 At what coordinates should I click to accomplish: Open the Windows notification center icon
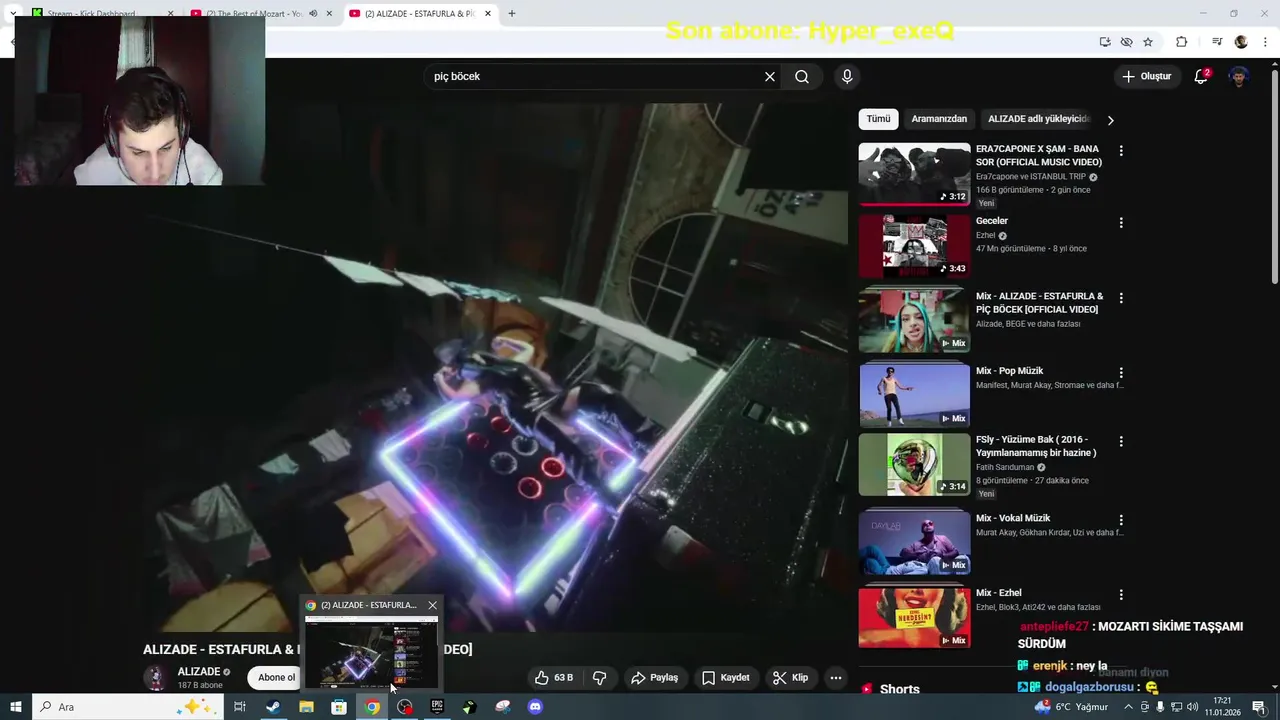1258,707
